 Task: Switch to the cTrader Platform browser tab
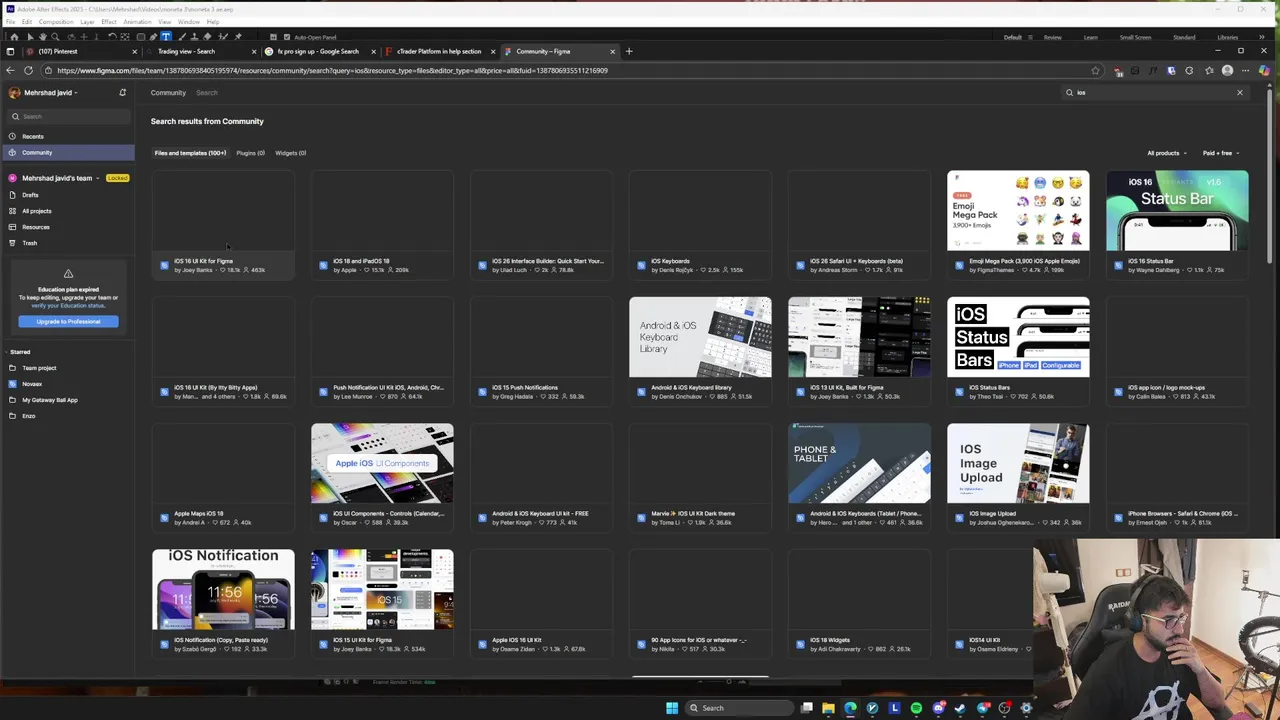pos(438,51)
